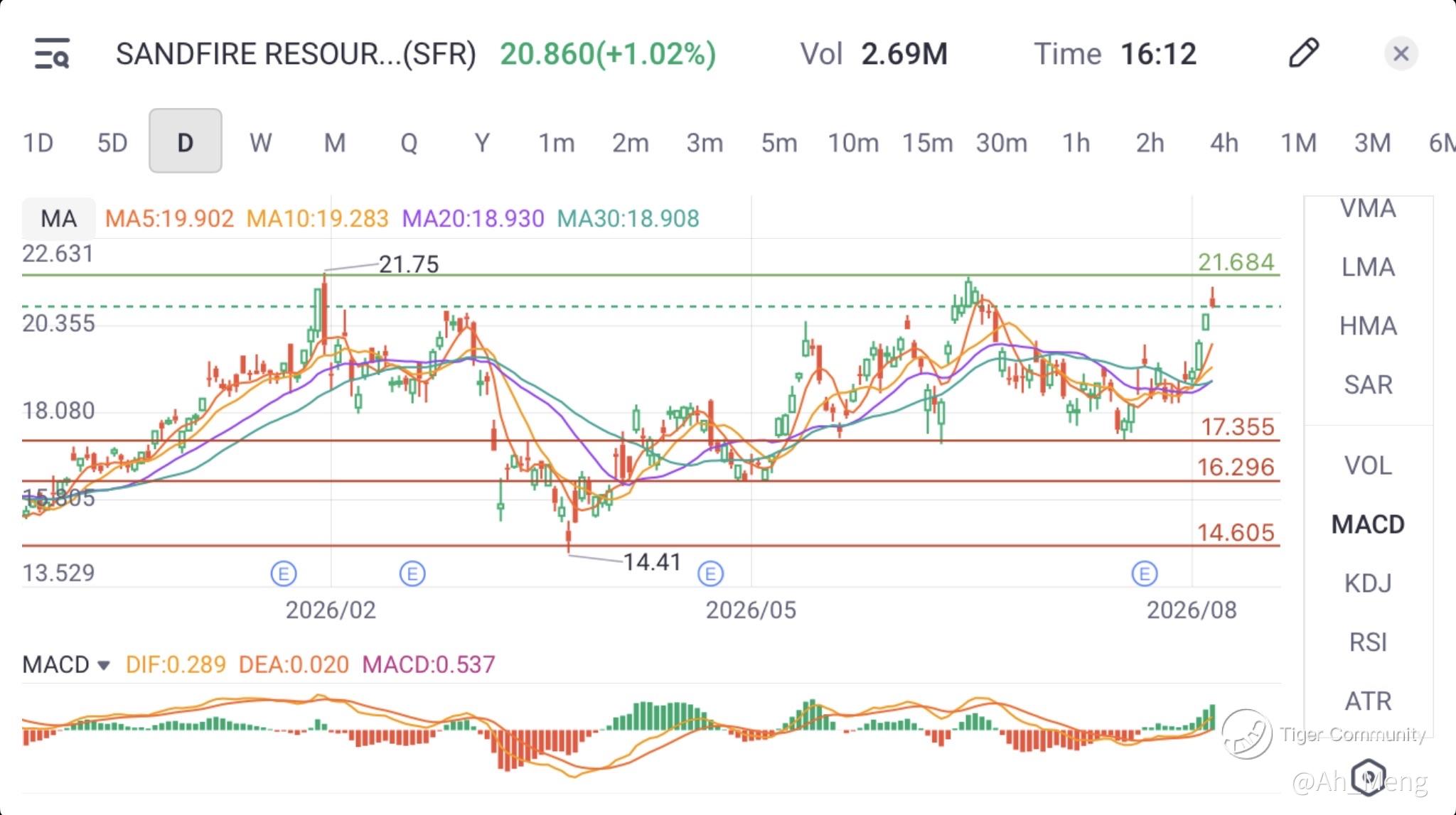Choose the 1M range tab
Screen dimensions: 1456x815
tap(1298, 143)
